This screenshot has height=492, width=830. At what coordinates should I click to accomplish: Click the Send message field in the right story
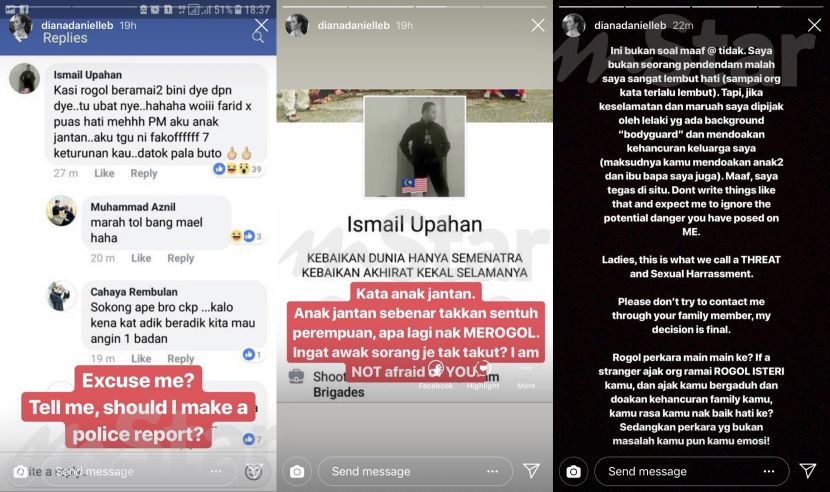[691, 471]
